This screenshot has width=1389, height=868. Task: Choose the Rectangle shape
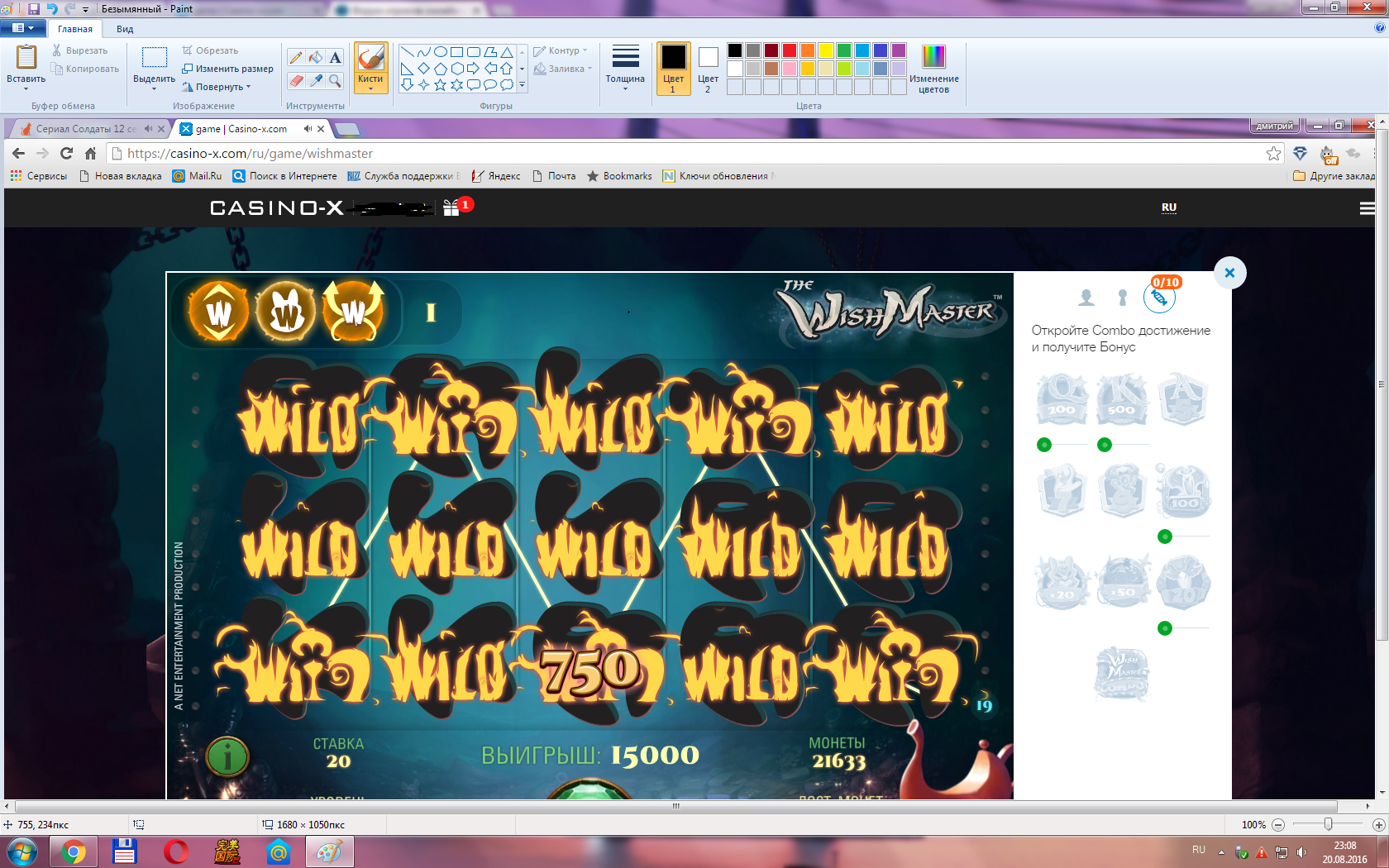tap(456, 52)
